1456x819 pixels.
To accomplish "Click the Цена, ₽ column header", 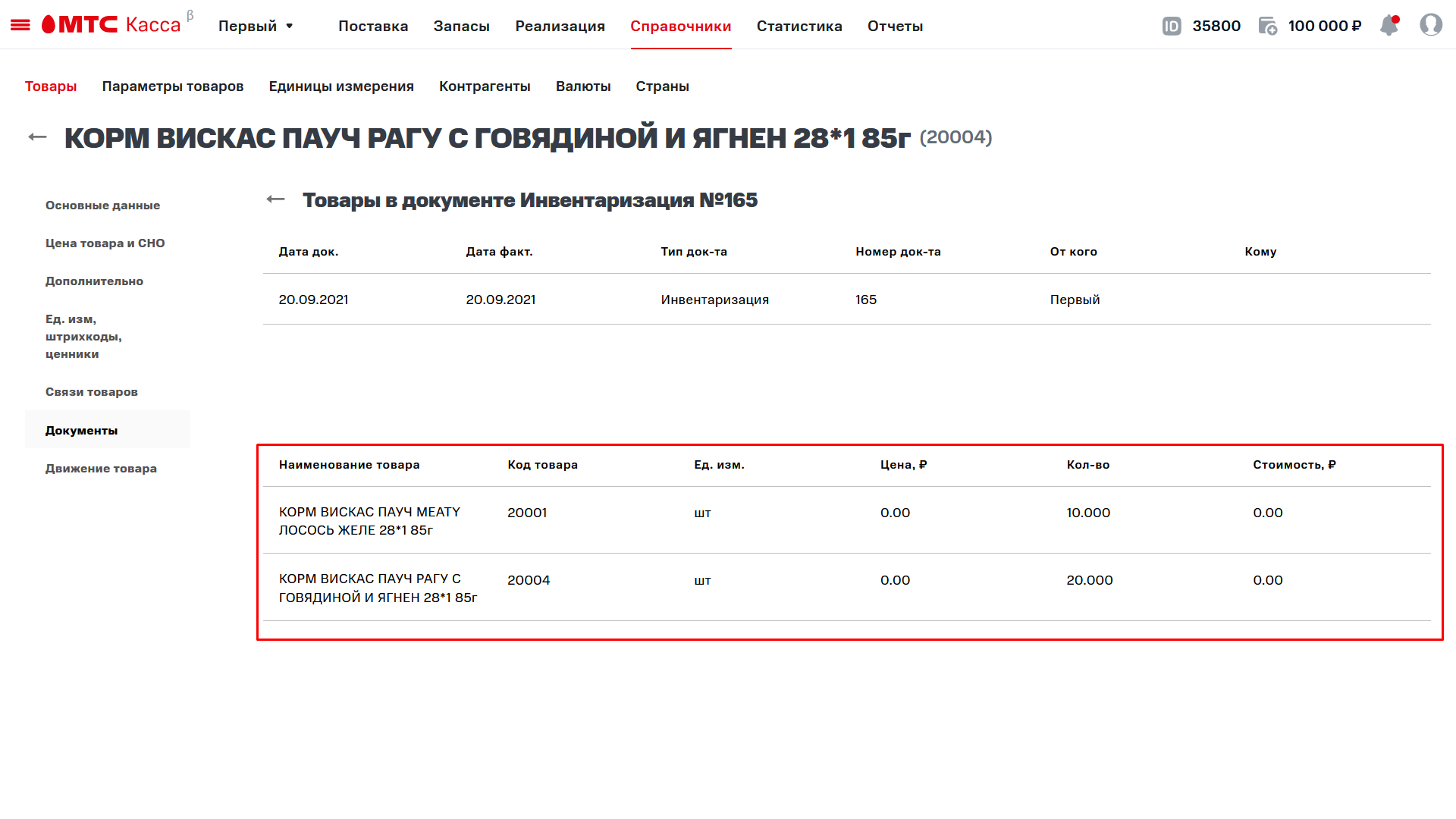I will point(904,465).
